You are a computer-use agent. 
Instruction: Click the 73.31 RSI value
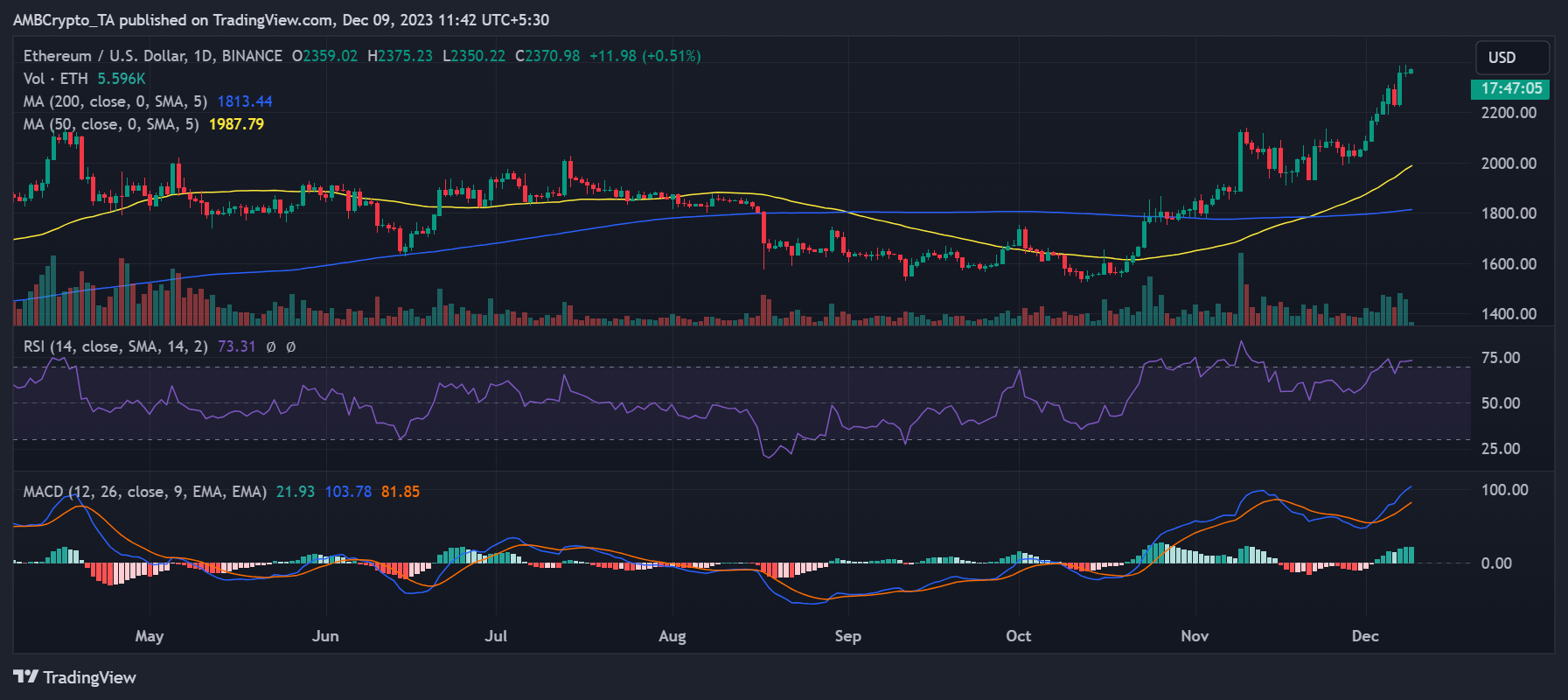click(236, 346)
